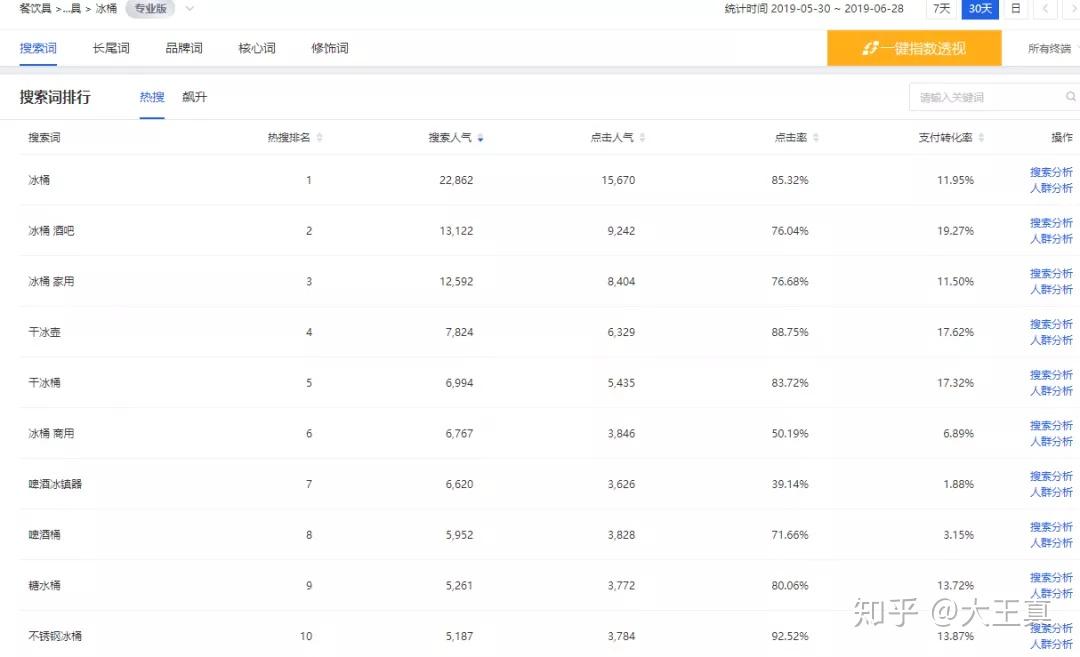
Task: Go to previous period arrow
Action: click(1046, 9)
